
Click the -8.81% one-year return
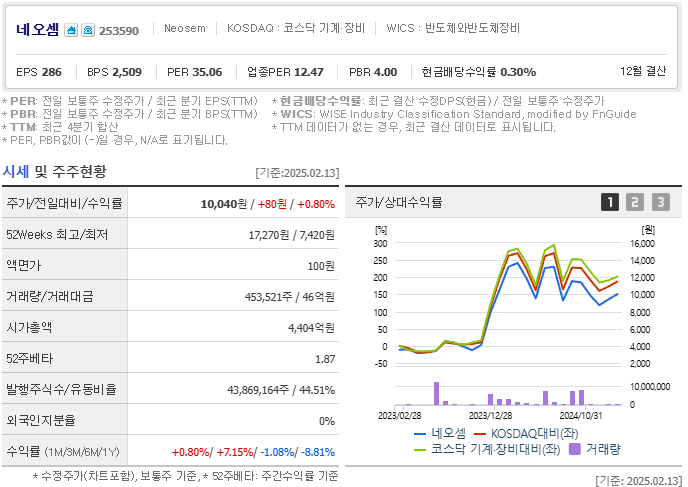(x=318, y=452)
